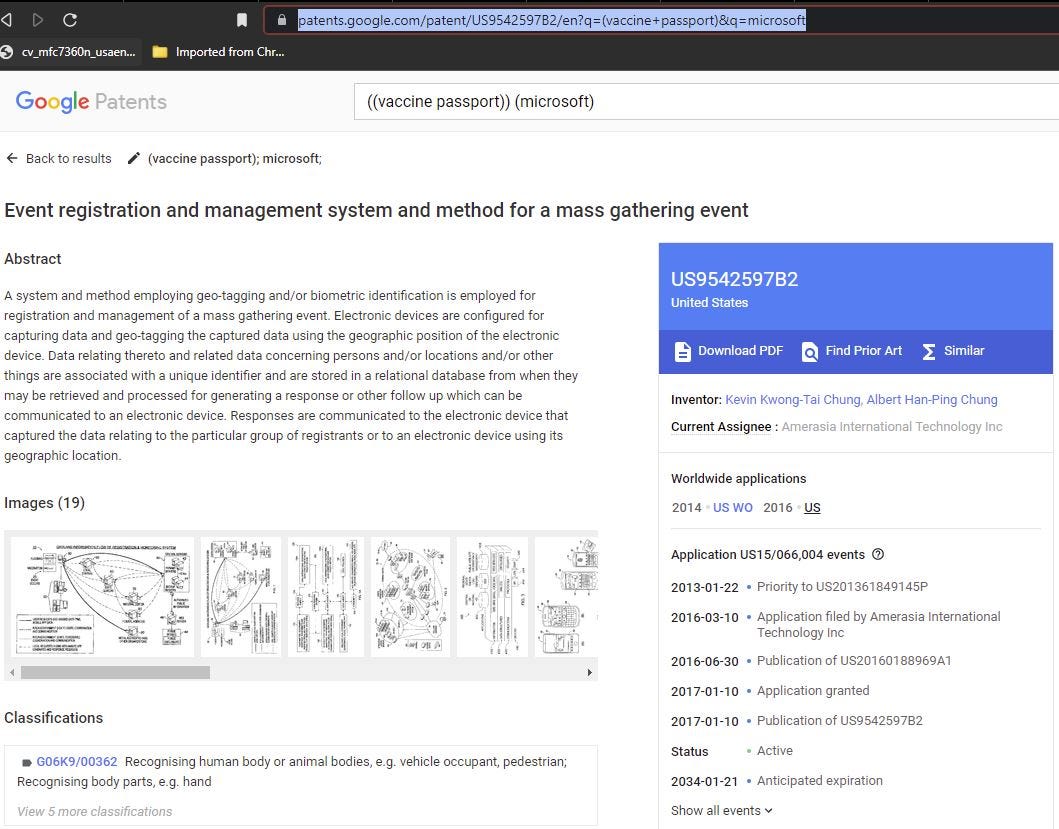Screen dimensions: 1059x829
Task: Click the image gallery horizontal scrollbar
Action: pyautogui.click(x=115, y=672)
